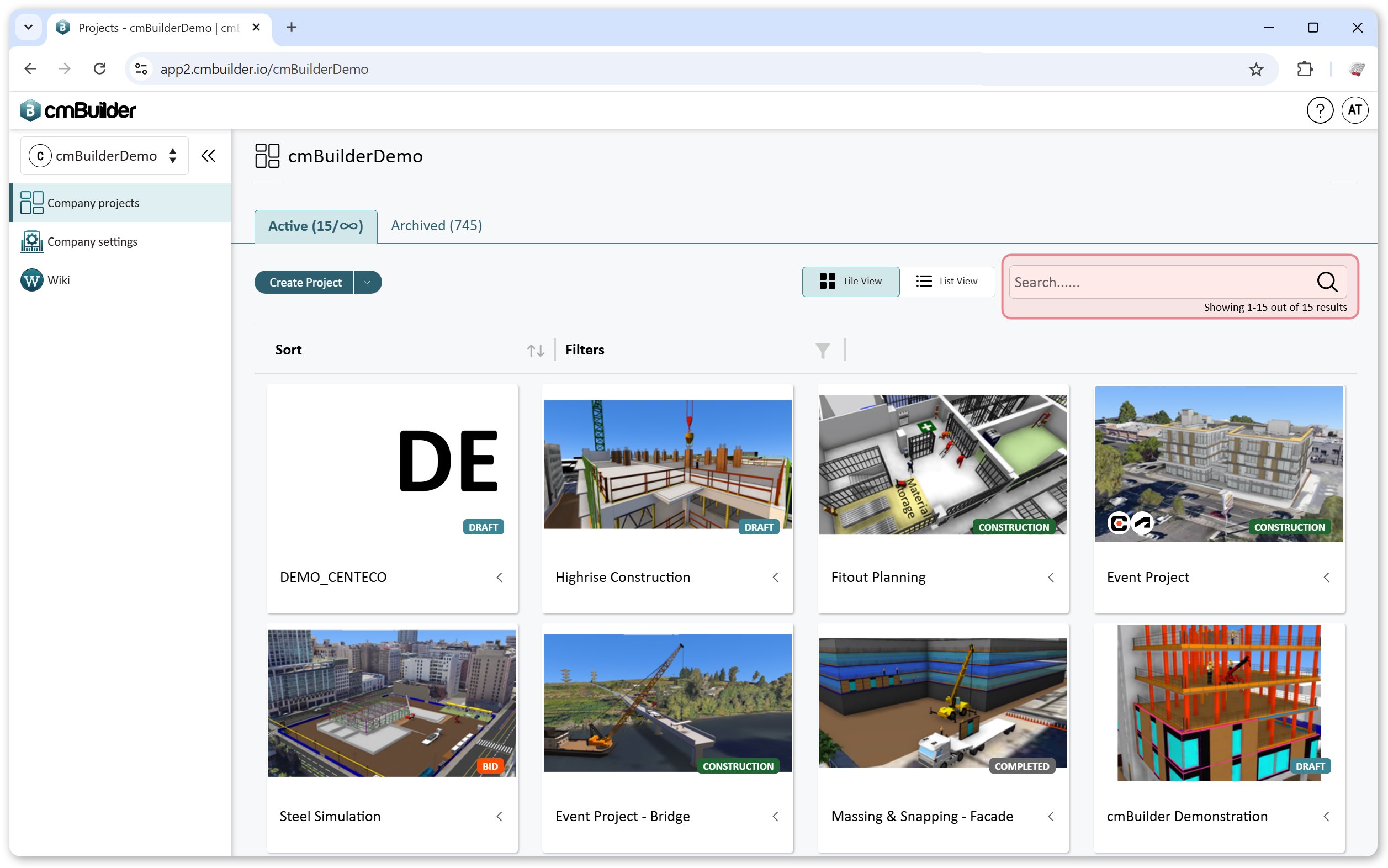Click the Company projects grid icon
The height and width of the screenshot is (868, 1388).
point(31,203)
